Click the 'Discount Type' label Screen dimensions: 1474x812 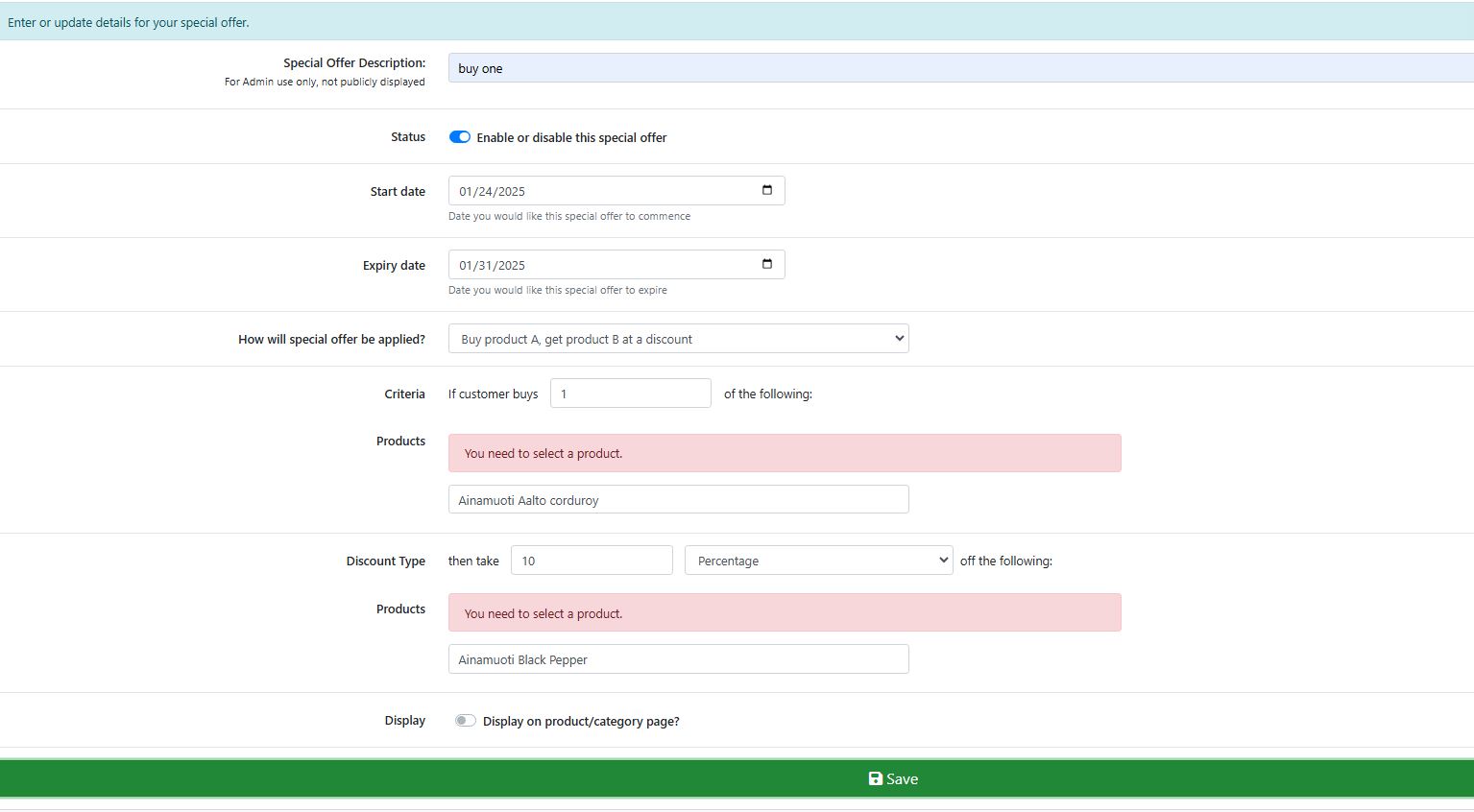point(386,561)
